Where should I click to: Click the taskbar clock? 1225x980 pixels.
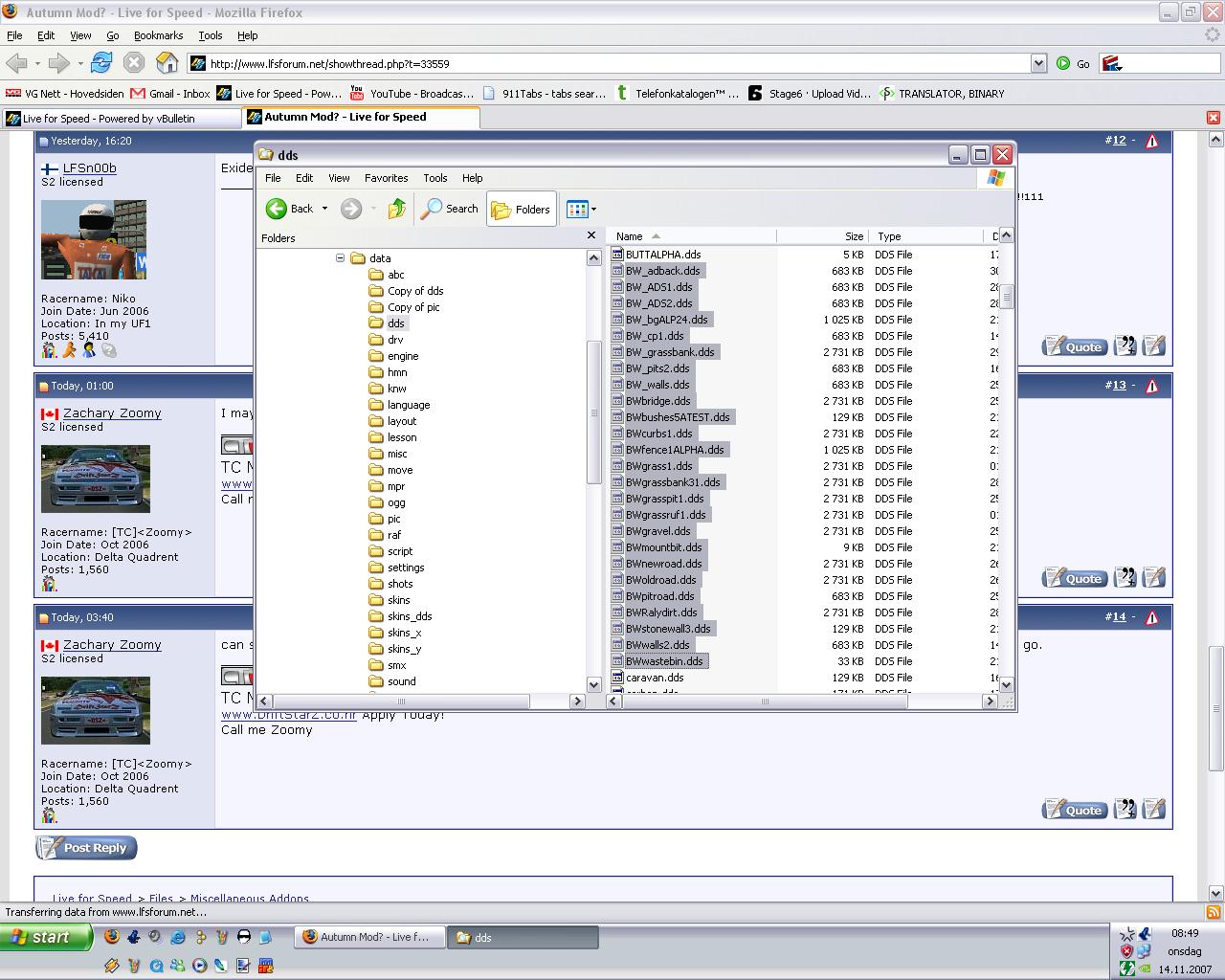point(1184,933)
